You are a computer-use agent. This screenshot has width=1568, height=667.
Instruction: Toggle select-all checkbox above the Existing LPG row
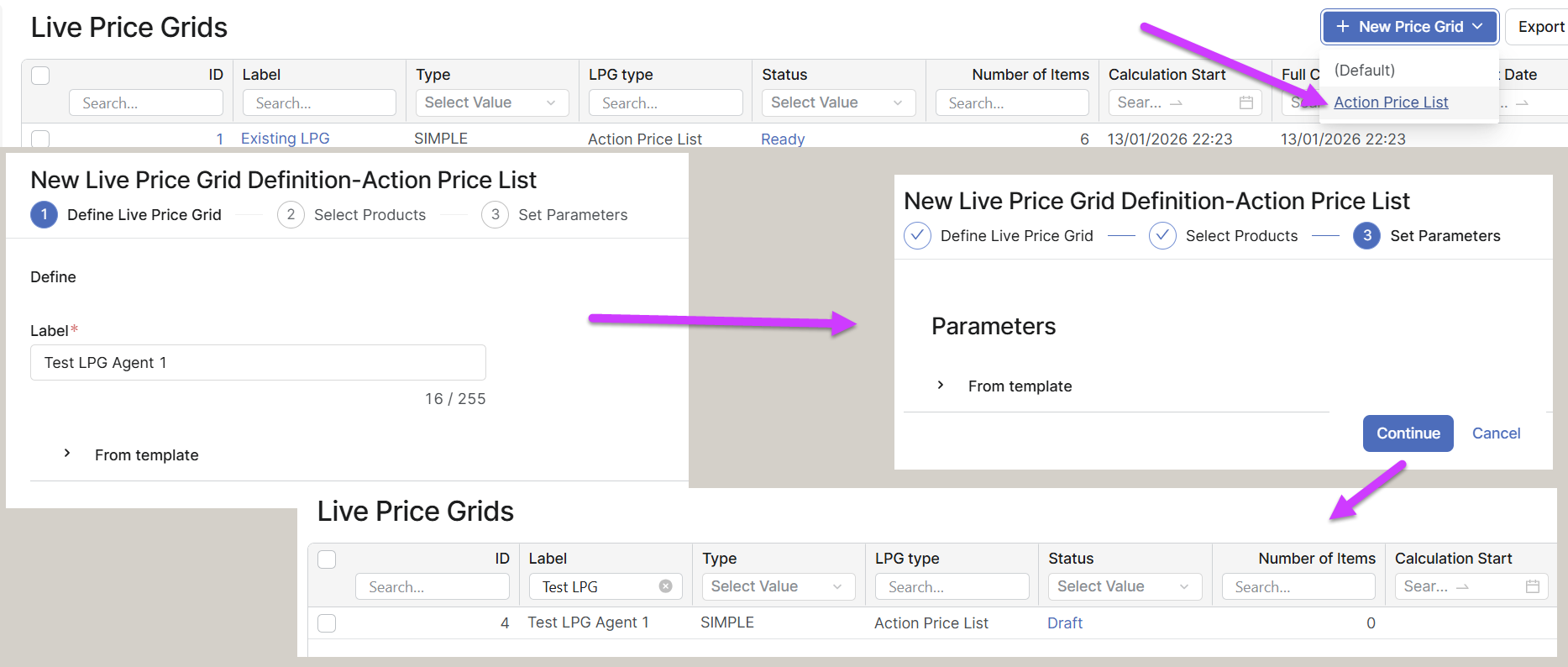click(40, 76)
